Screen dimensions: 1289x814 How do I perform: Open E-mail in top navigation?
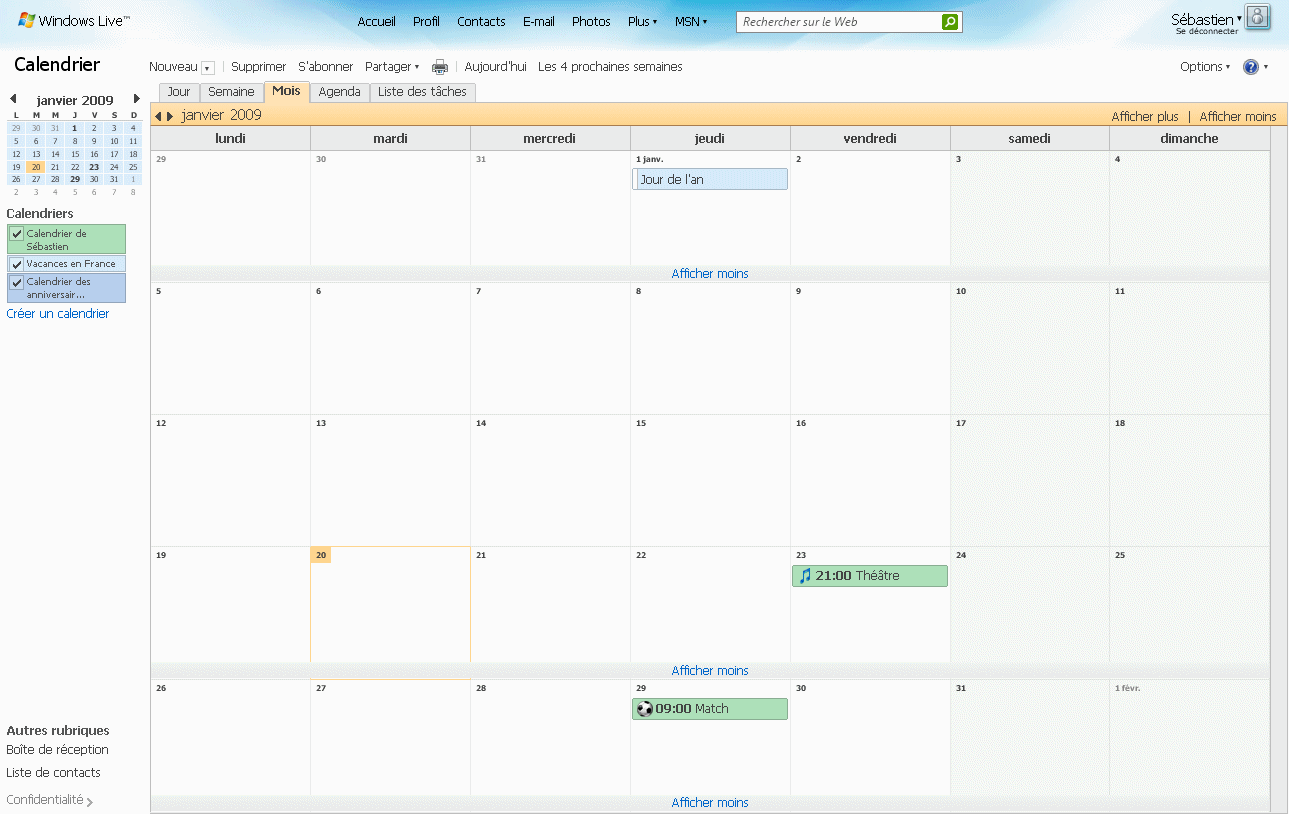tap(539, 21)
